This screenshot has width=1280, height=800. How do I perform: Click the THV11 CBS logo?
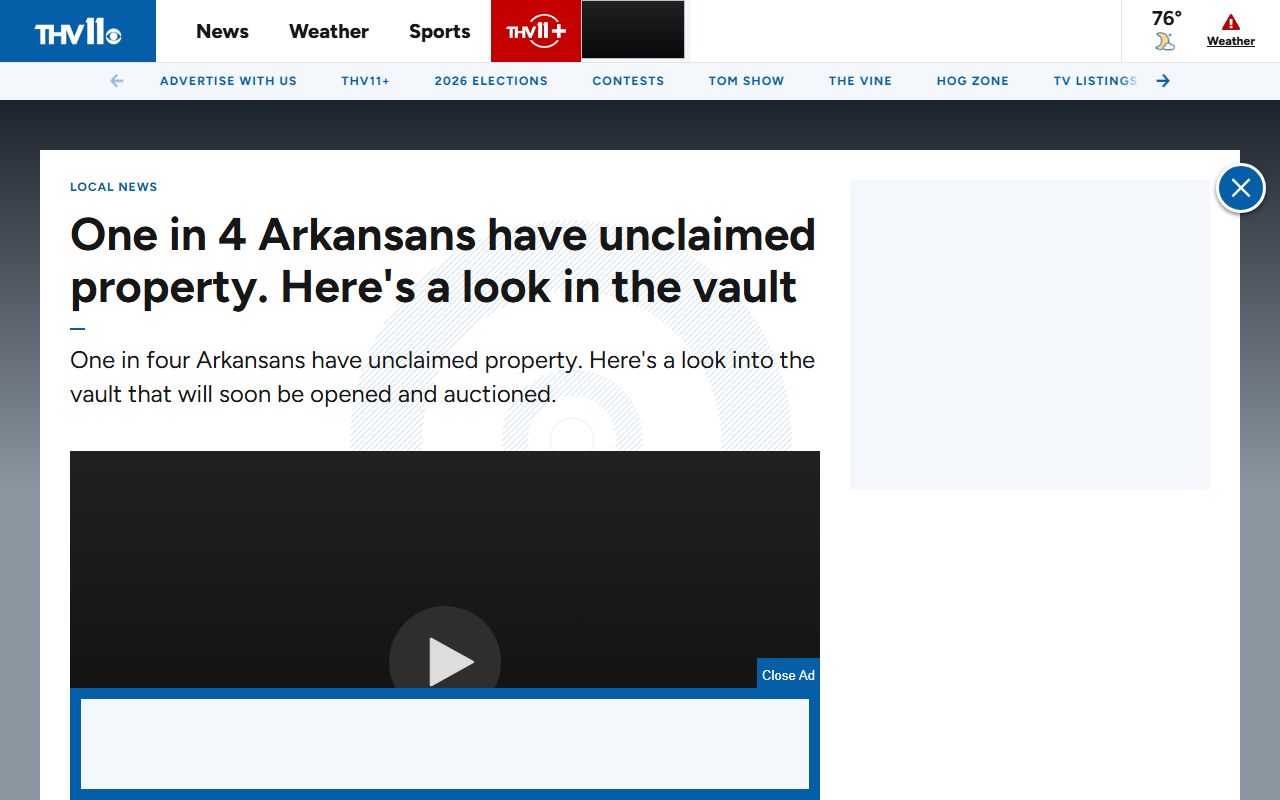pos(78,32)
